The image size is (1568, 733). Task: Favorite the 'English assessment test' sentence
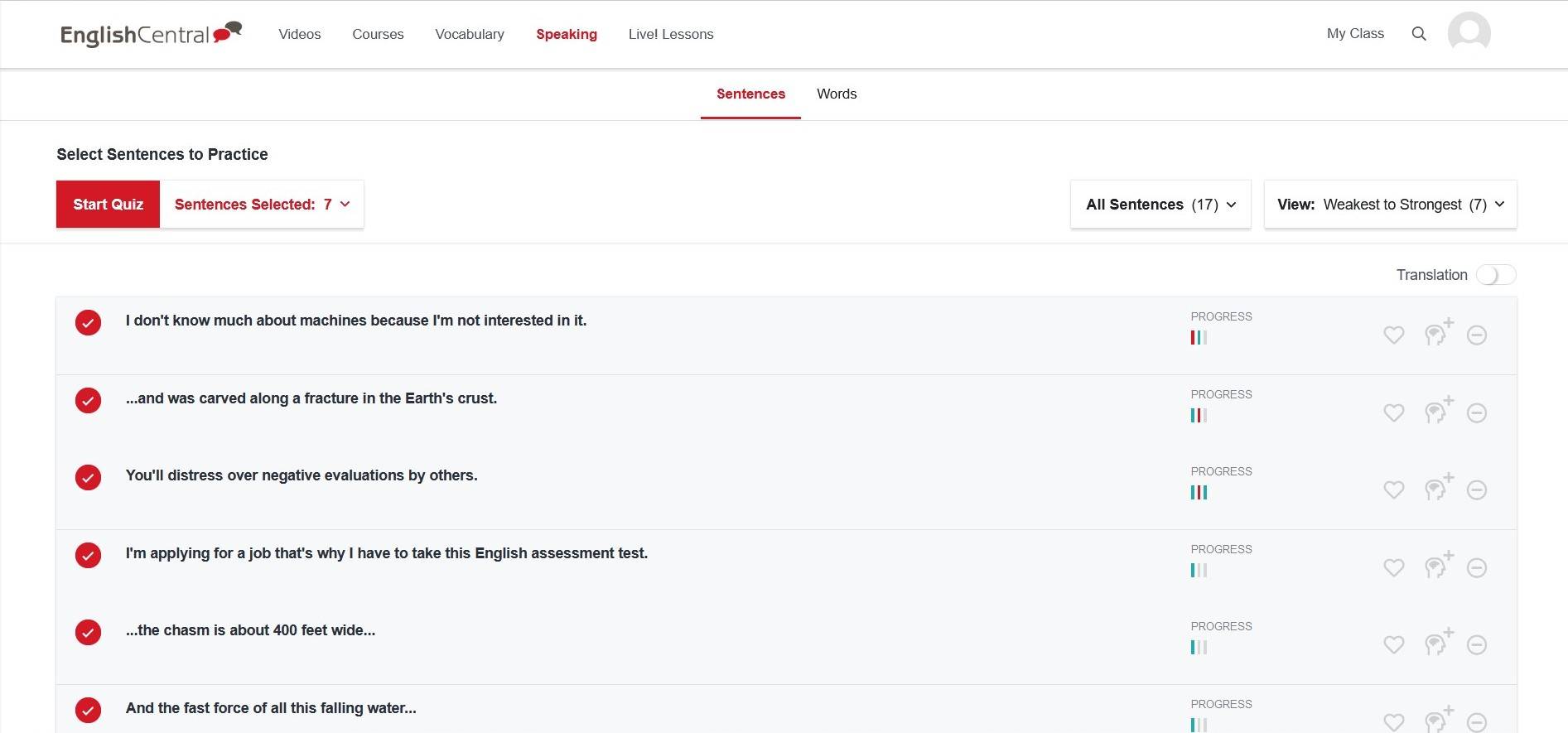[x=1394, y=567]
